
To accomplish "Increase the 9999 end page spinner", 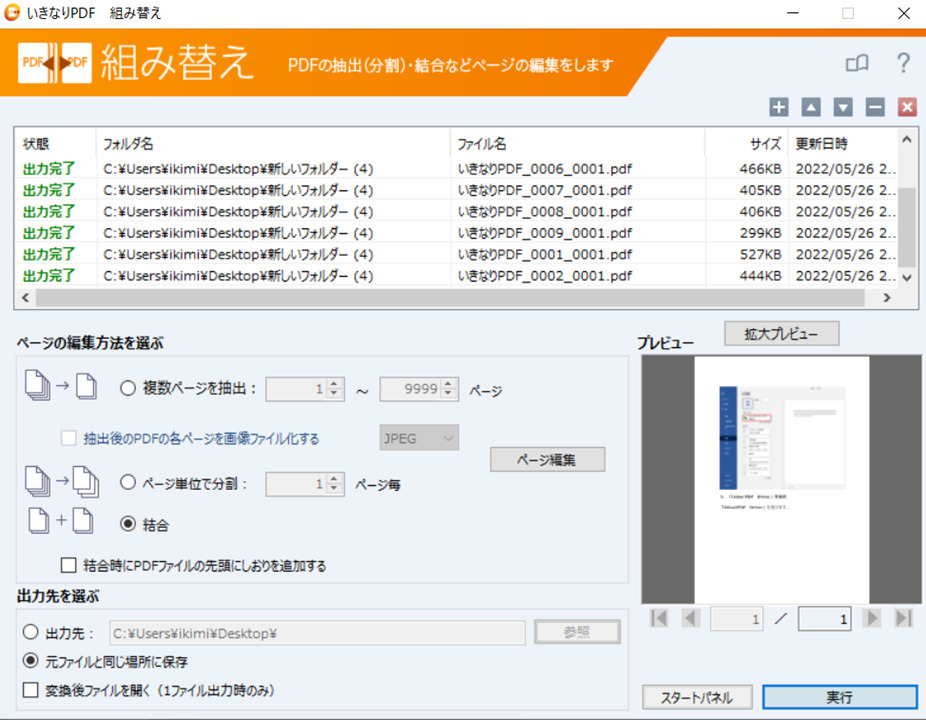I will [449, 383].
